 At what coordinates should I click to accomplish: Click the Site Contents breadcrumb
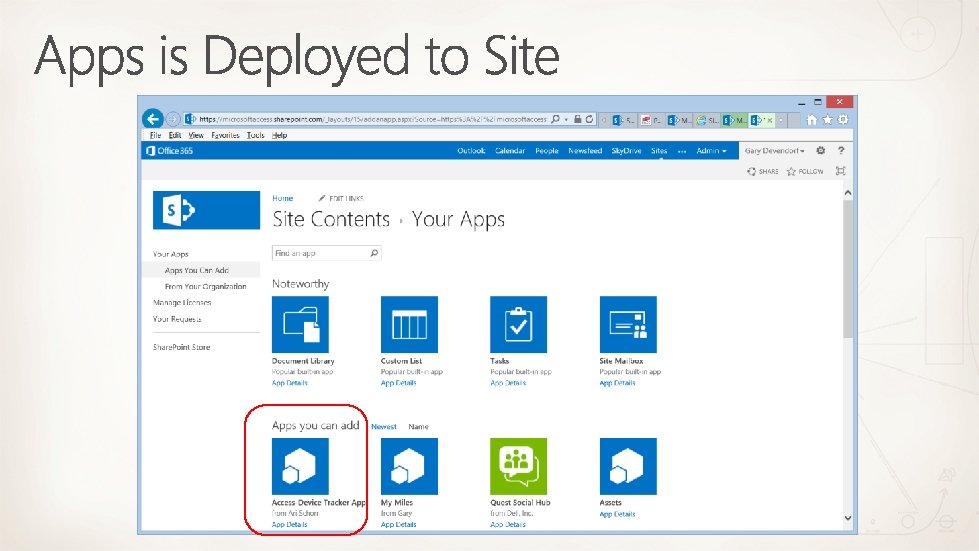pos(331,219)
